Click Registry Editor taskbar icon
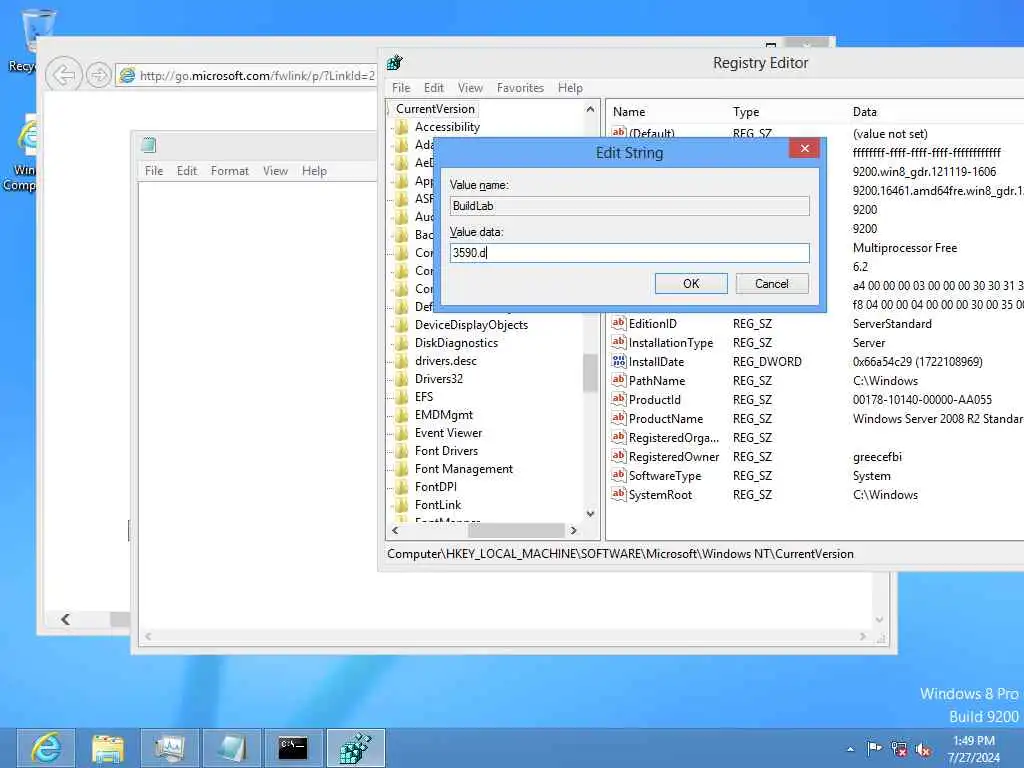The height and width of the screenshot is (768, 1024). click(x=355, y=748)
